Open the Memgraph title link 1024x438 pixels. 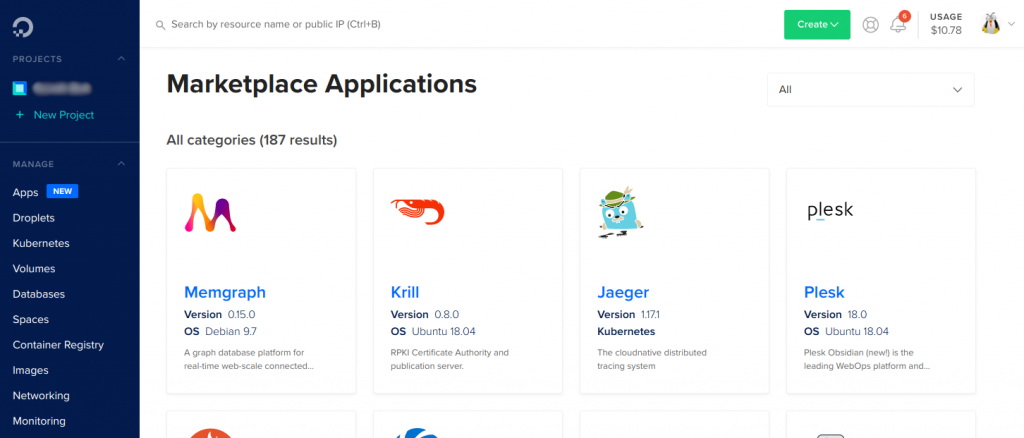tap(225, 292)
